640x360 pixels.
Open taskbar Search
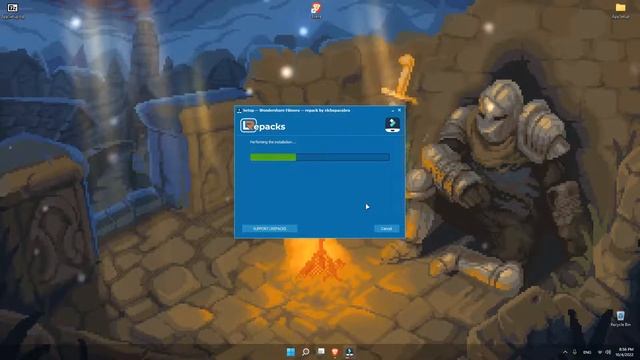(305, 352)
